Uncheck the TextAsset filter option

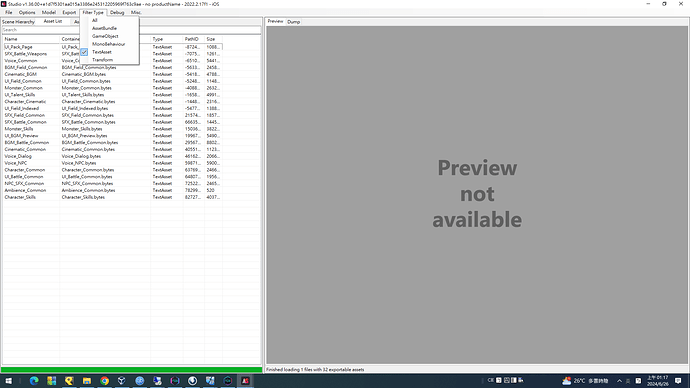(102, 52)
